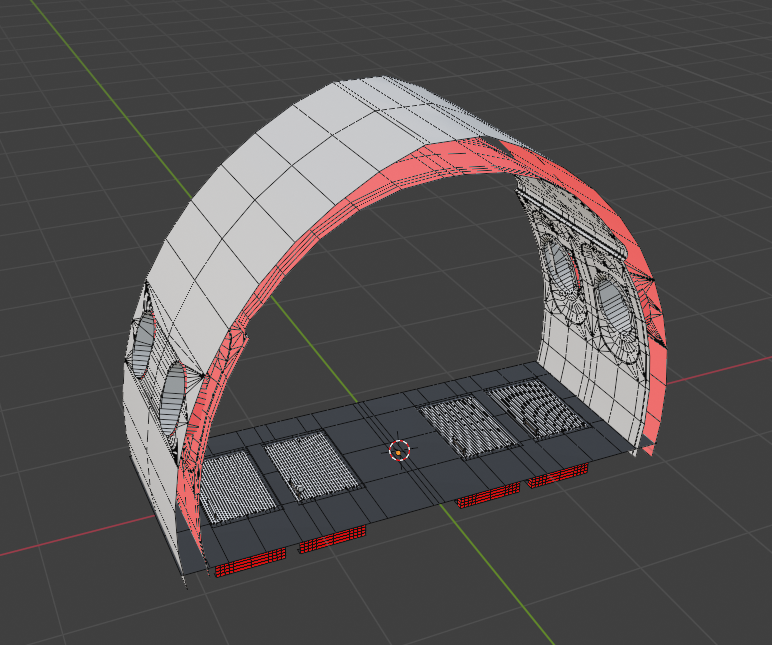Select the rightmost floor grate panel

click(x=539, y=408)
